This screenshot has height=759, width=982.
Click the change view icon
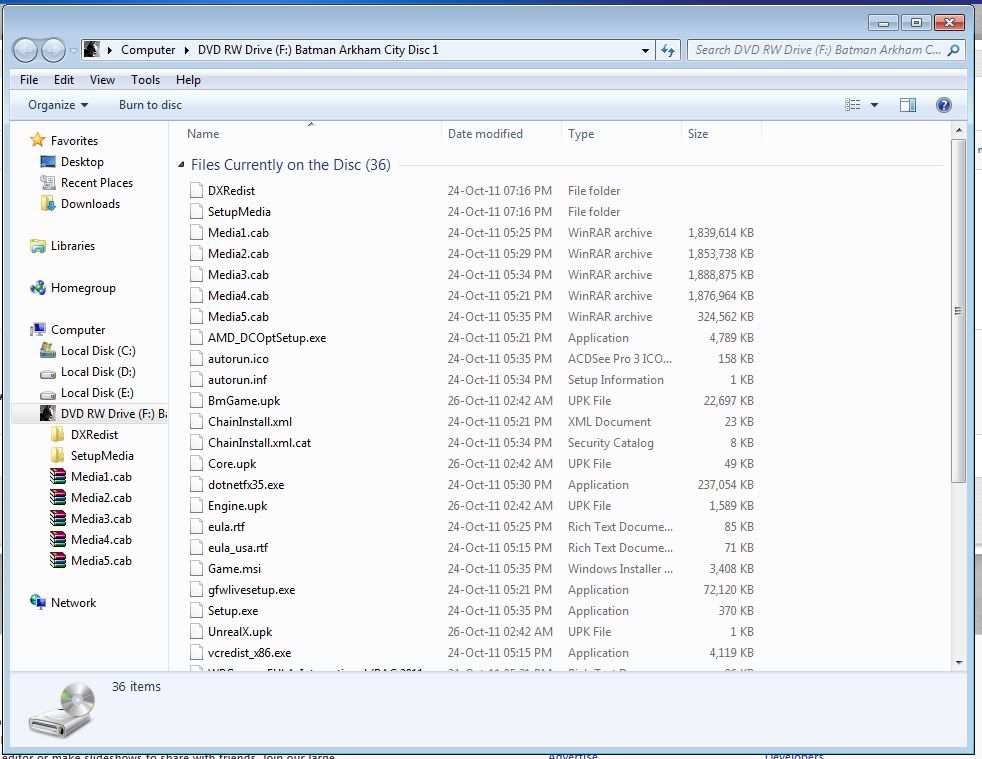(x=852, y=105)
